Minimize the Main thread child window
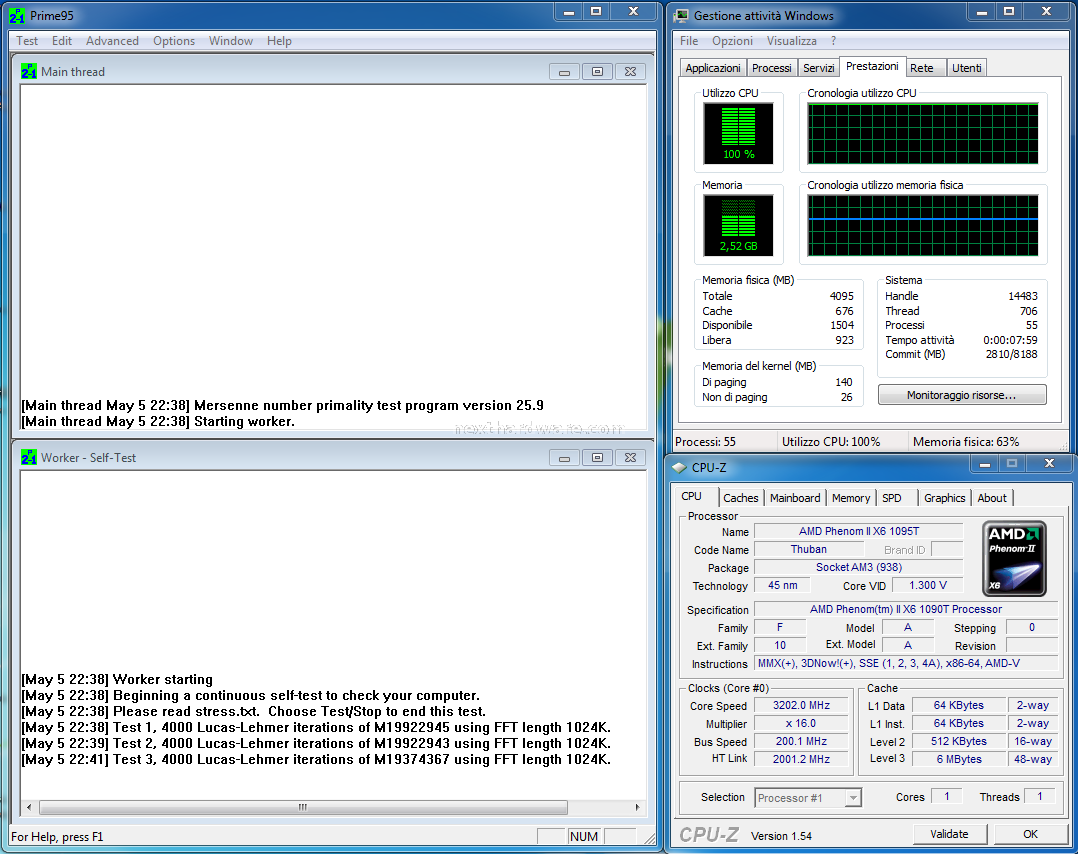 pyautogui.click(x=564, y=72)
